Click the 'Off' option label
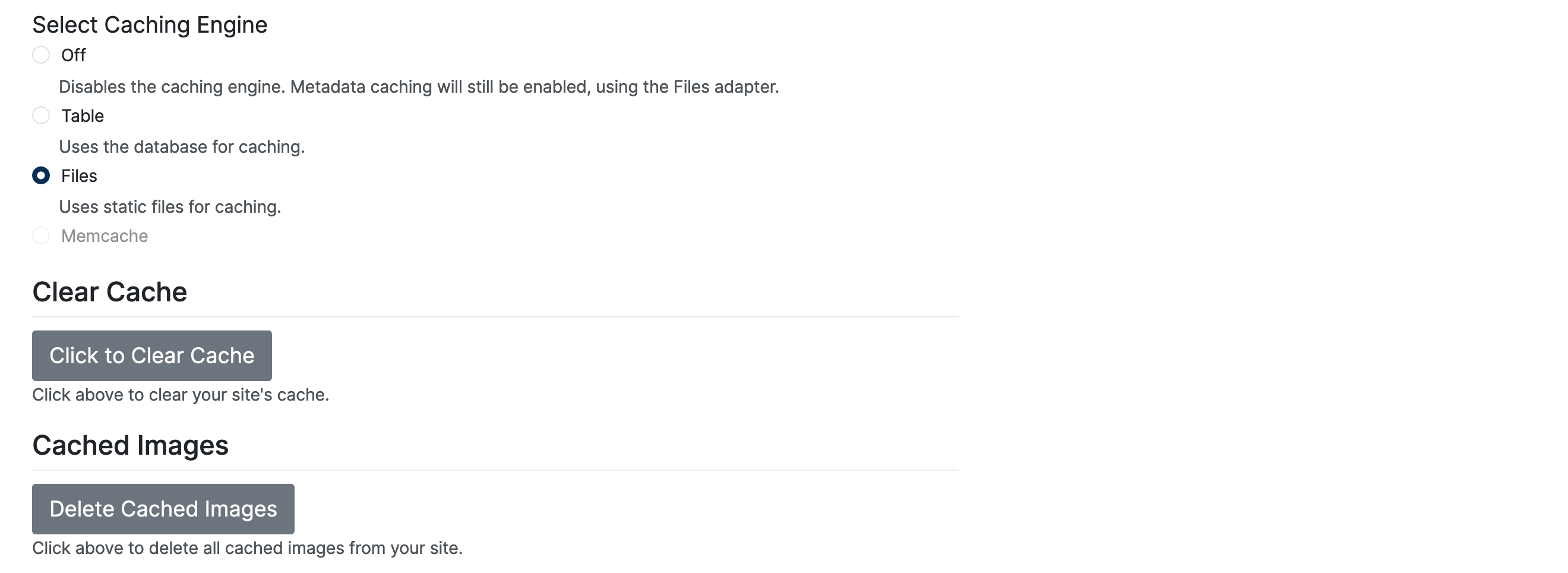This screenshot has width=1568, height=573. coord(73,55)
